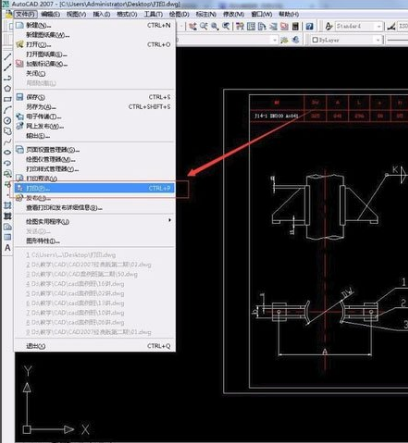Screen dimensions: 408x443
Task: Click the Pan Realtime toolbar icon
Action: click(x=192, y=26)
